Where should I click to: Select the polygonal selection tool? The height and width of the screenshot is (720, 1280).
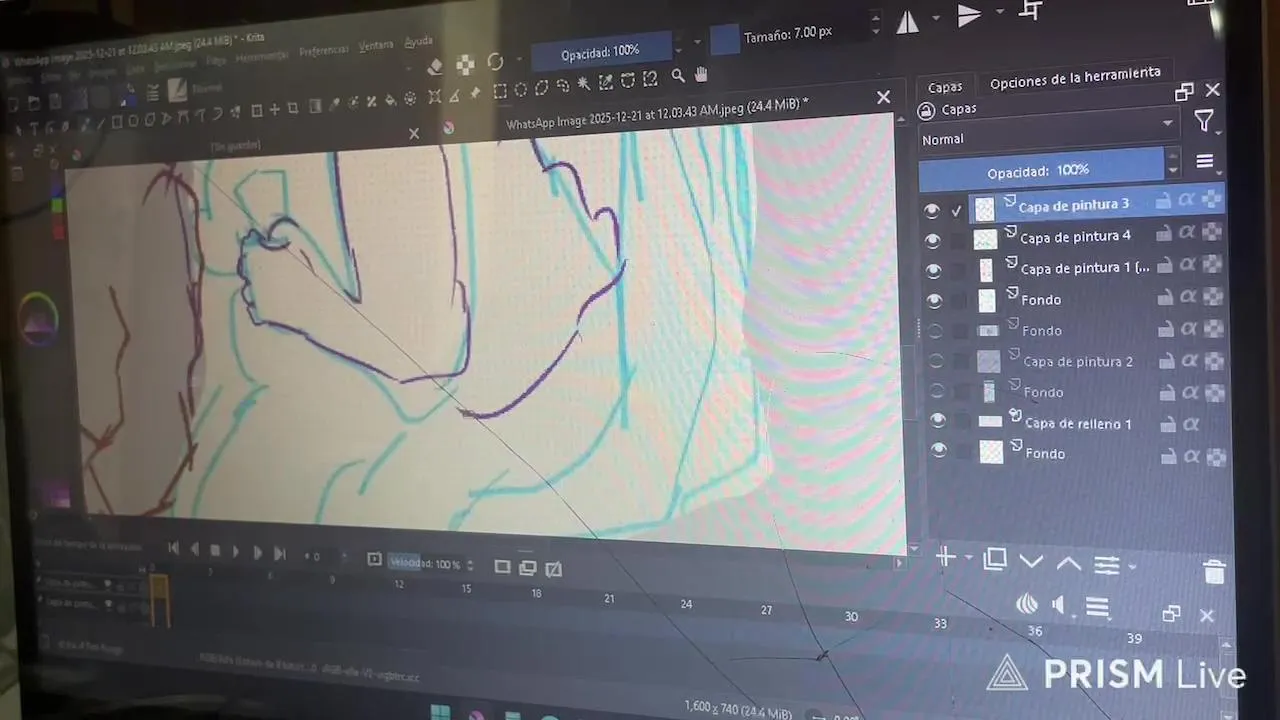pyautogui.click(x=541, y=88)
